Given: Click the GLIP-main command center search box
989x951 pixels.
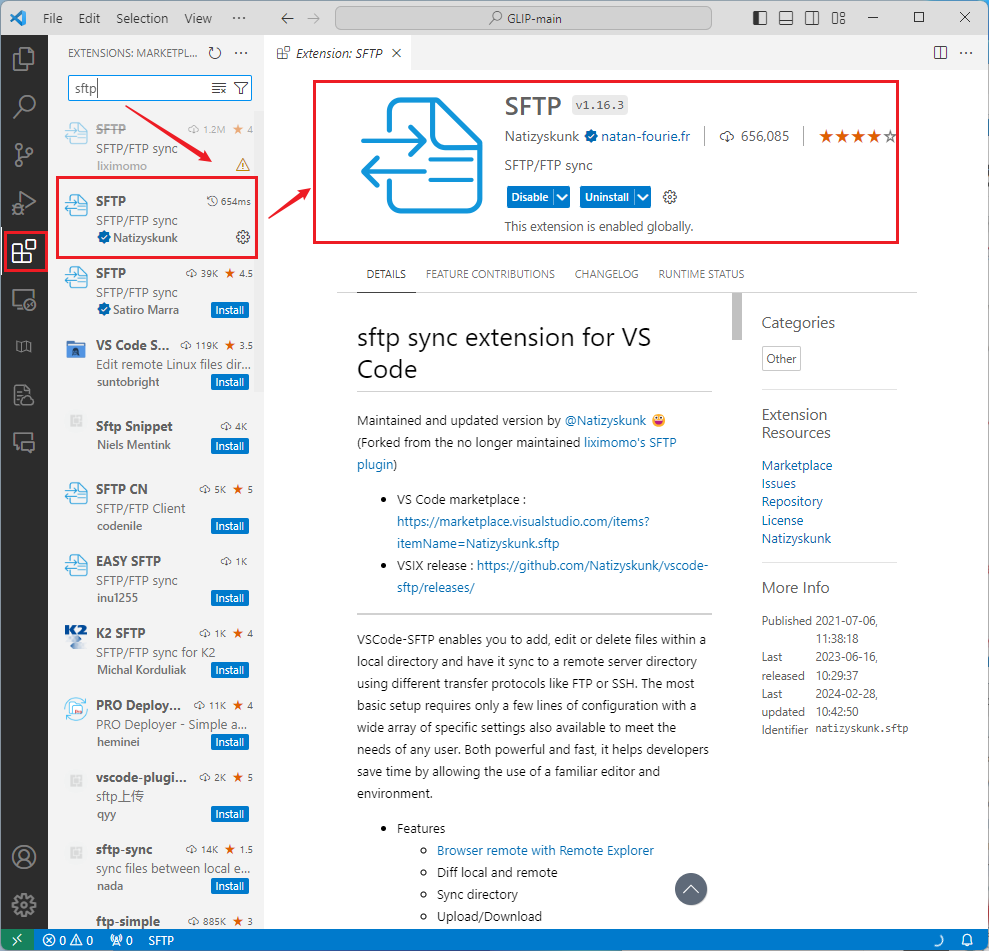Looking at the screenshot, I should pos(524,18).
